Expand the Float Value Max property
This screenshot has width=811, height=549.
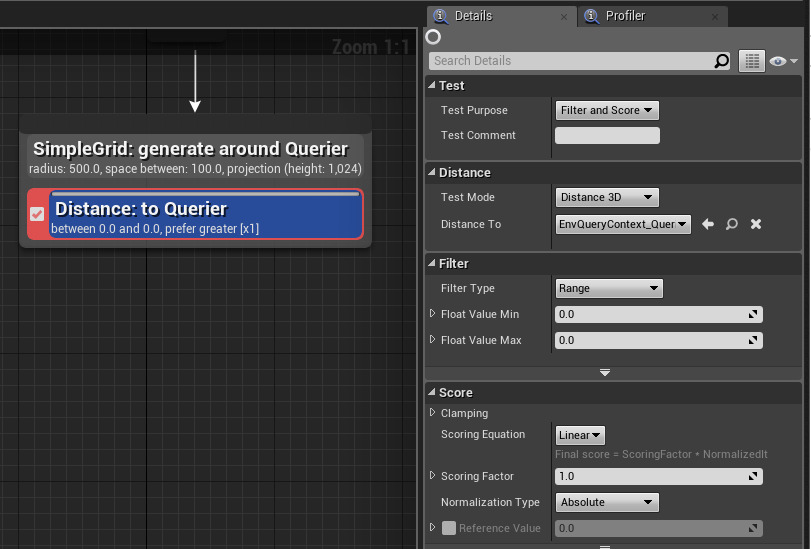coord(432,339)
